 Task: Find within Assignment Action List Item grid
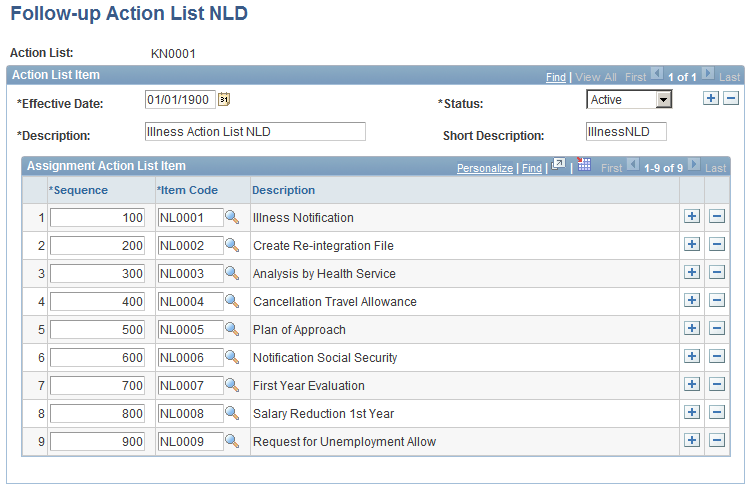[531, 168]
